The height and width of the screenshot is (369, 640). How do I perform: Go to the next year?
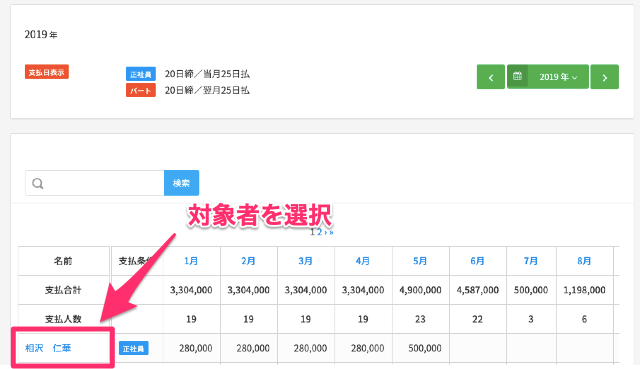pyautogui.click(x=604, y=77)
